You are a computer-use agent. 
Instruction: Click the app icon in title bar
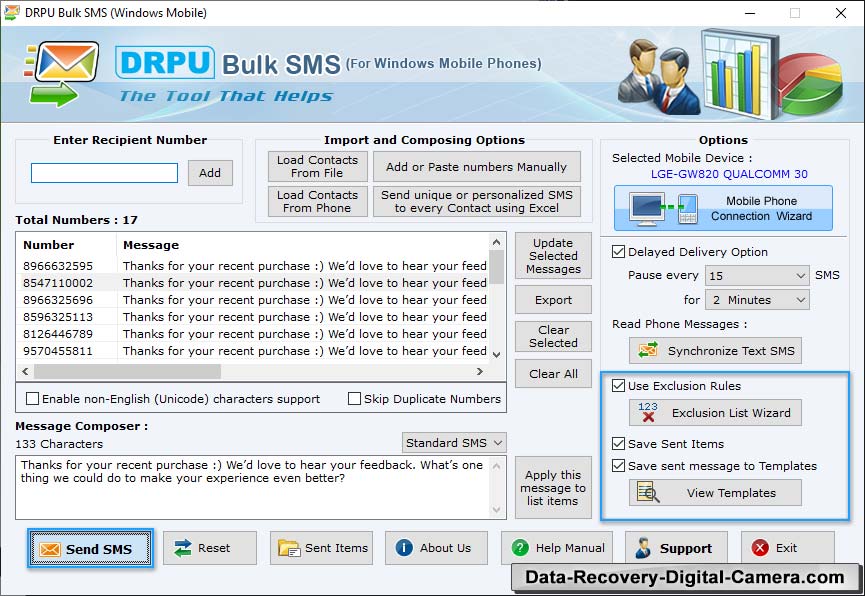12,12
